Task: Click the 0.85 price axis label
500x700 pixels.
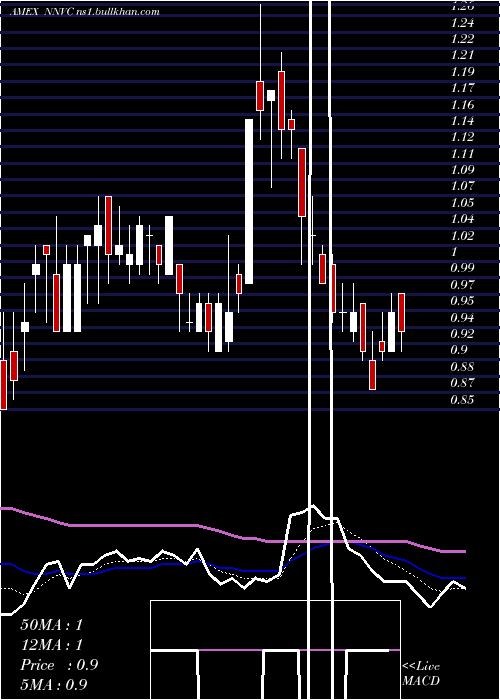Action: pos(462,400)
